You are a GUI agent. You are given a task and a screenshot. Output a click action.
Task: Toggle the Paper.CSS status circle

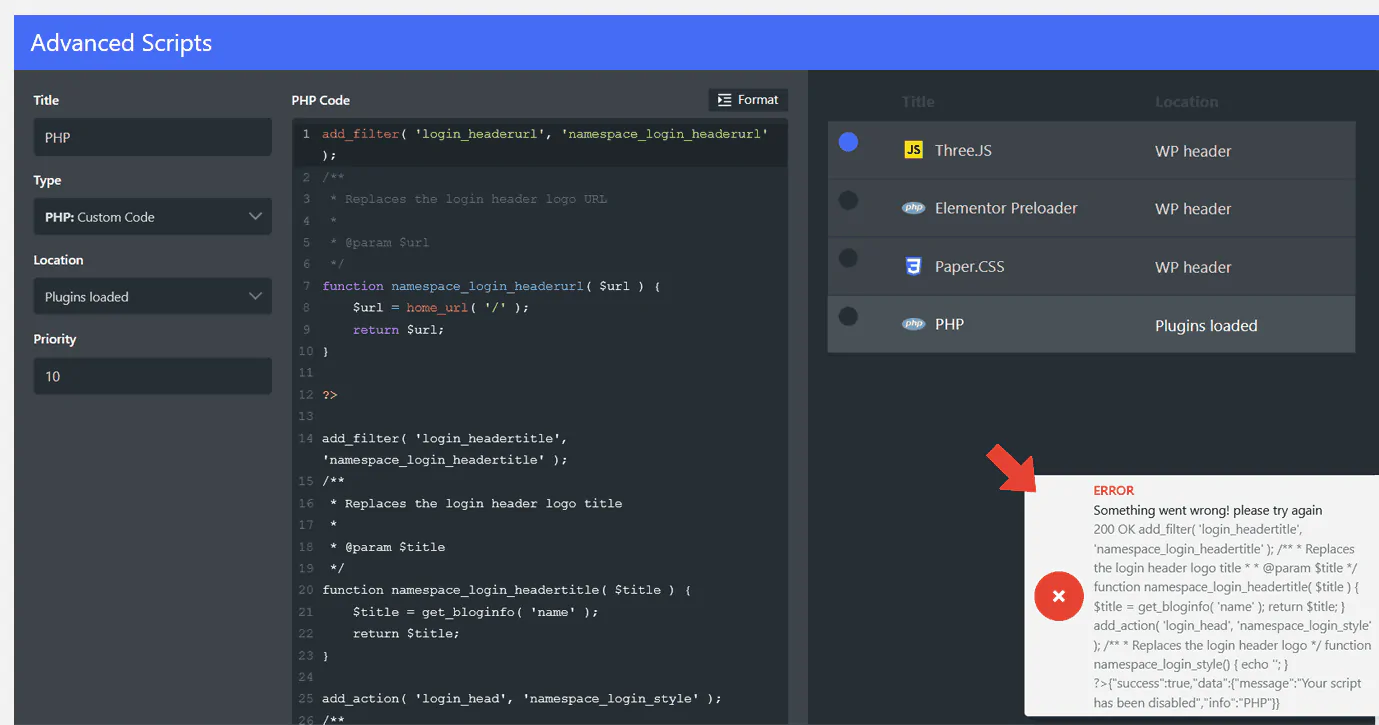pos(848,258)
